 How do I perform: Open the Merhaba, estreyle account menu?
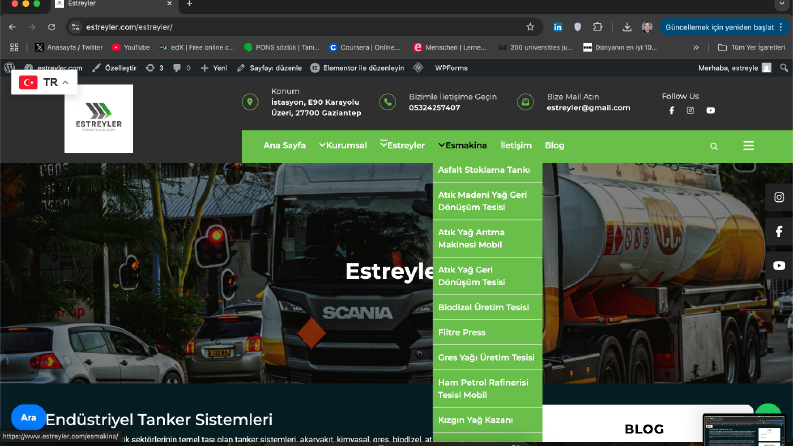[x=734, y=68]
